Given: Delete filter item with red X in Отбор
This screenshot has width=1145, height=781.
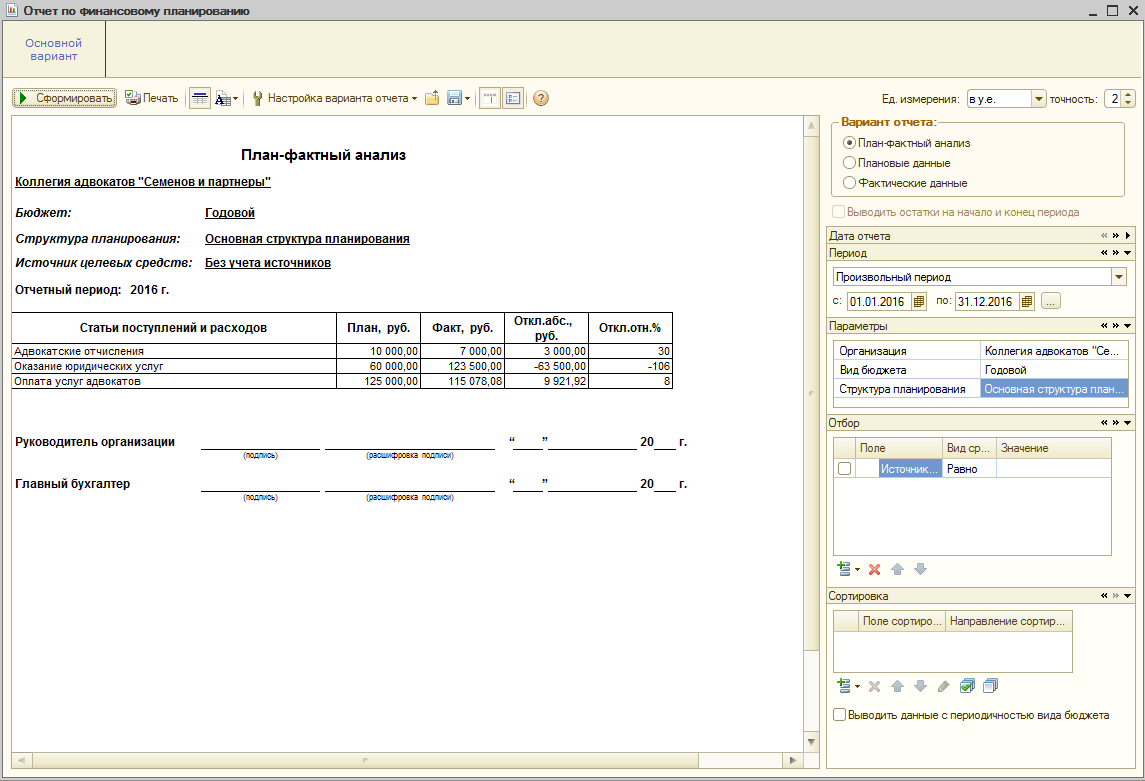Looking at the screenshot, I should coord(874,569).
